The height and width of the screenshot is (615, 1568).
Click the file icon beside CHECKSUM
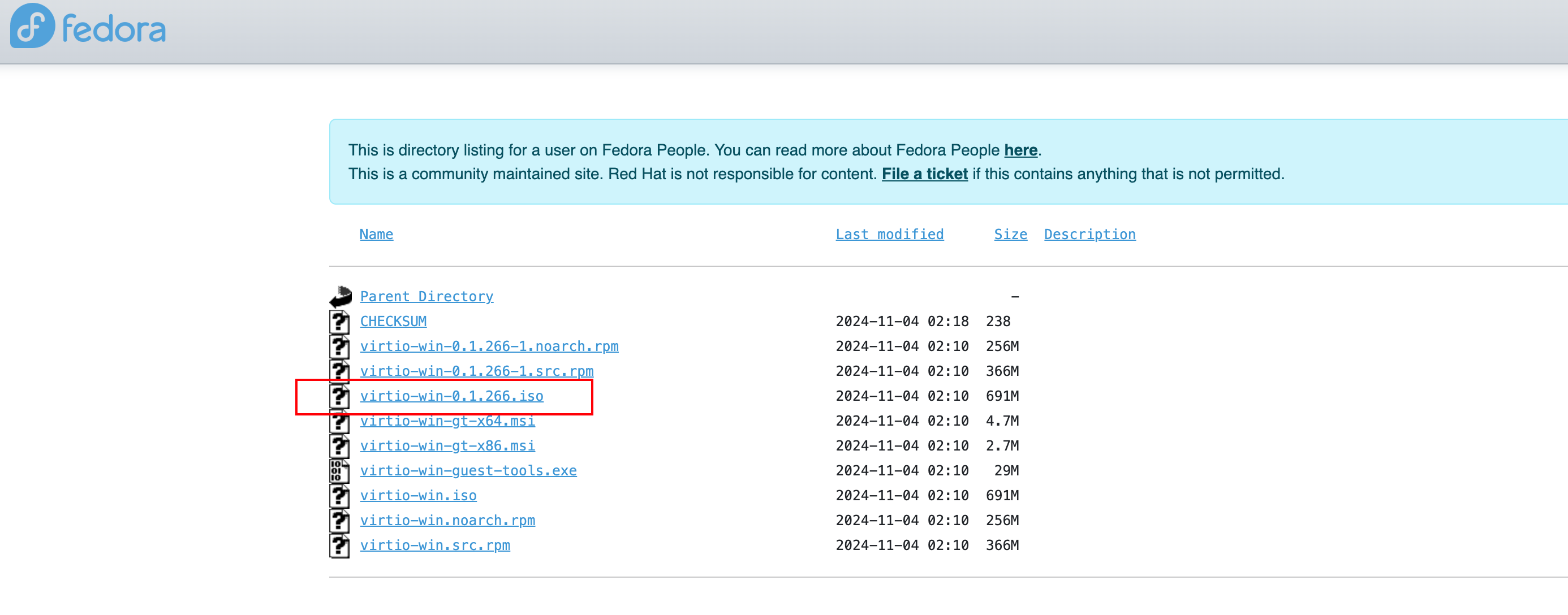pos(339,321)
